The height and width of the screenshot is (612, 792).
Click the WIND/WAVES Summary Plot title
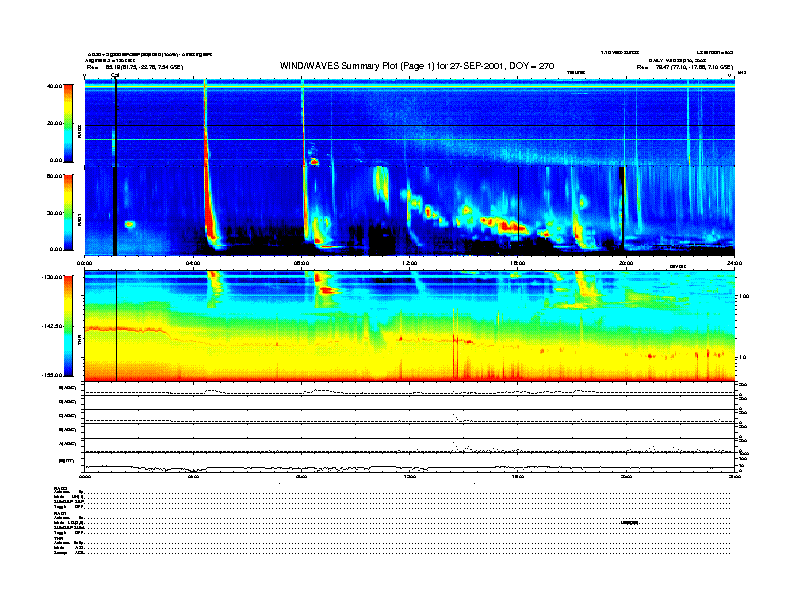(417, 66)
